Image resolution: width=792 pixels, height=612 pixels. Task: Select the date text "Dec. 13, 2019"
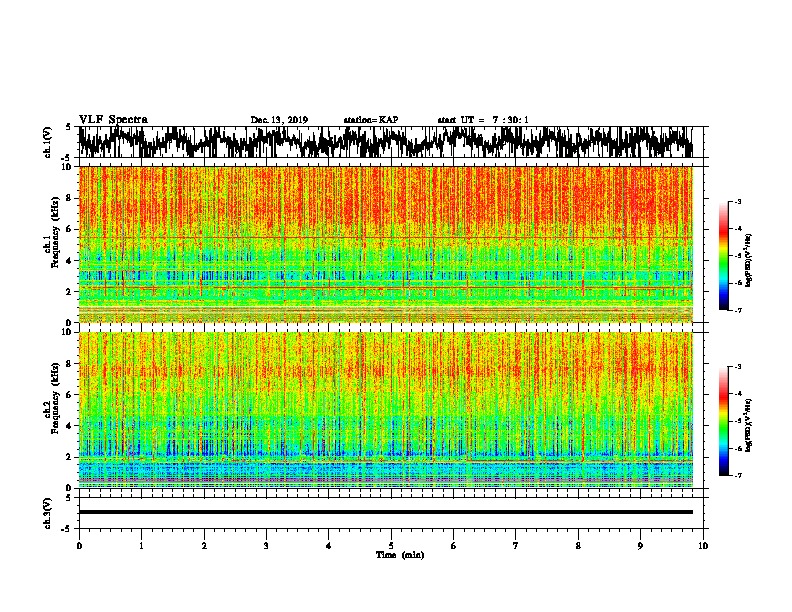(279, 120)
